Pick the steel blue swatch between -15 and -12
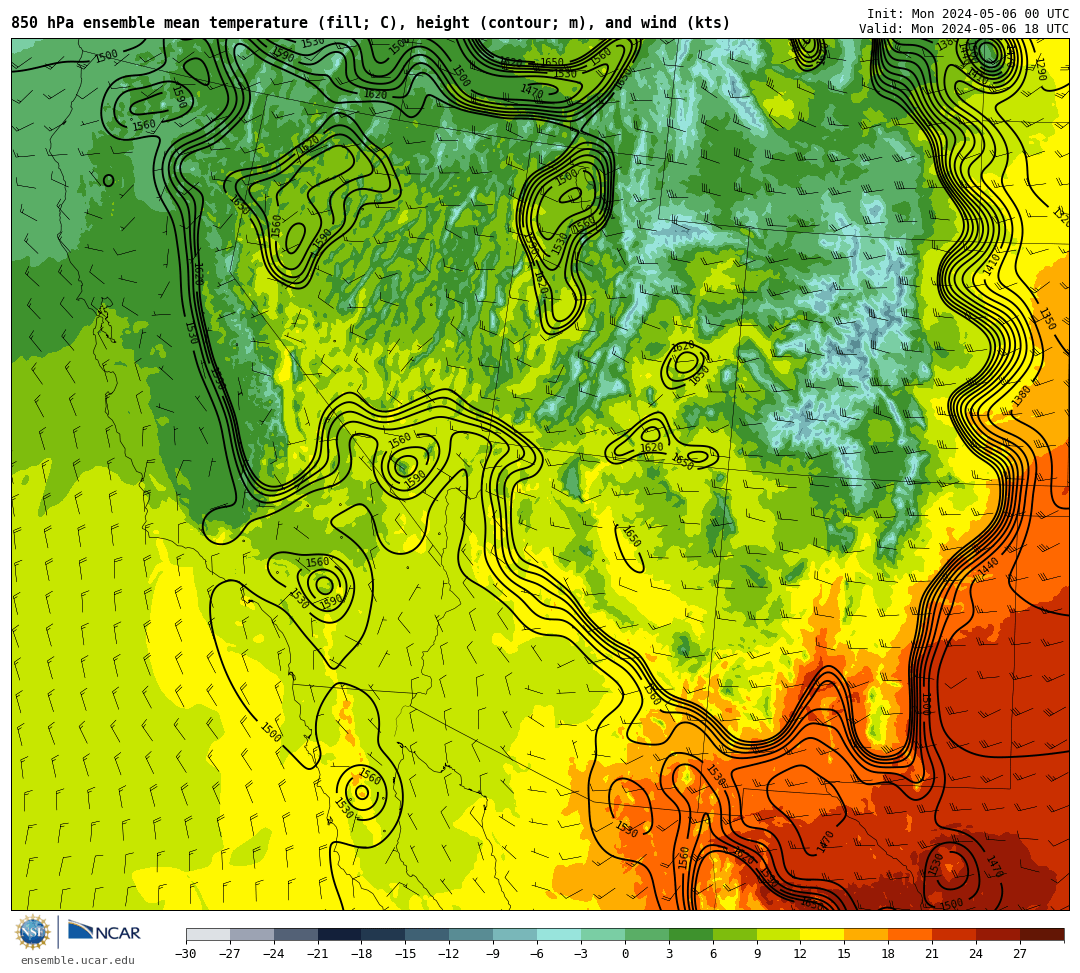 pos(428,934)
